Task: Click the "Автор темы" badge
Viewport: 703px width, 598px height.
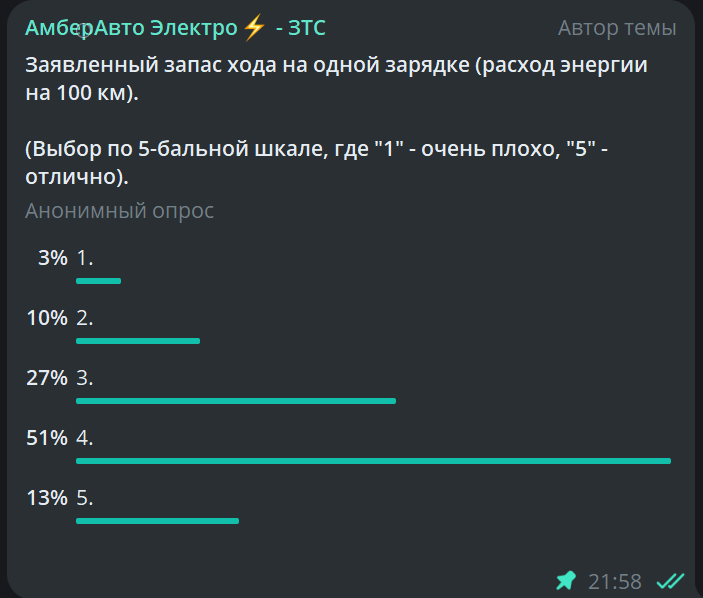Action: (616, 28)
